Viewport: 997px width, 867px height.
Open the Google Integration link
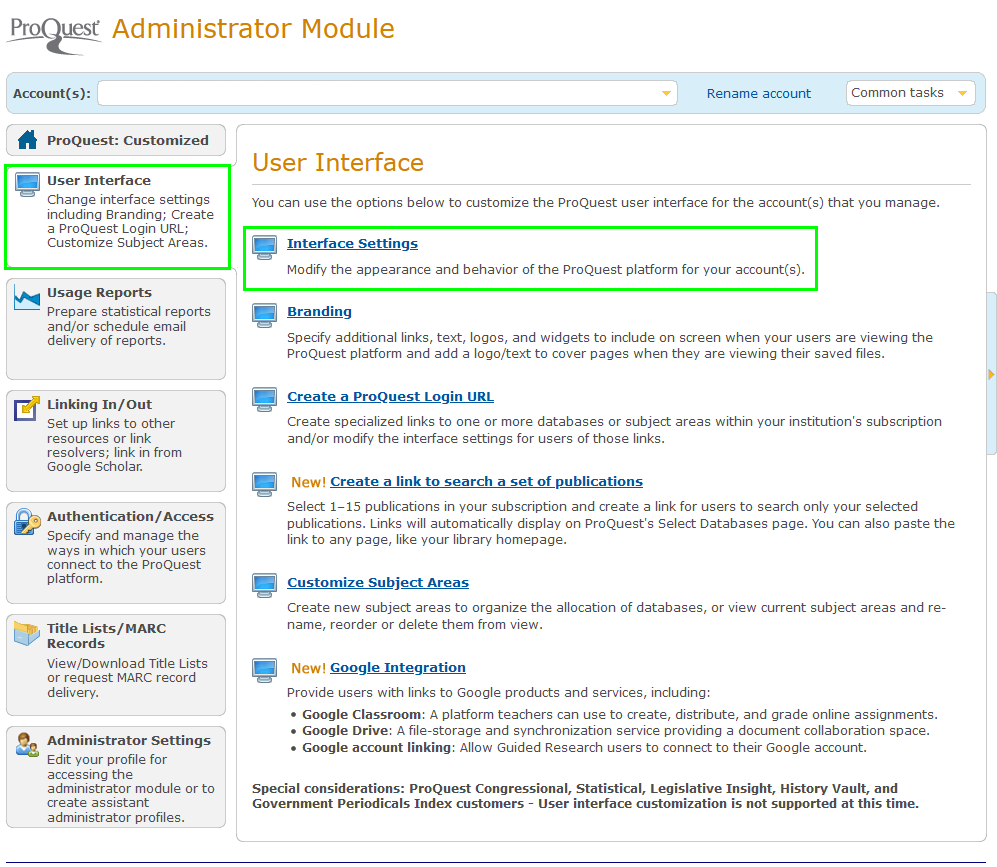397,667
